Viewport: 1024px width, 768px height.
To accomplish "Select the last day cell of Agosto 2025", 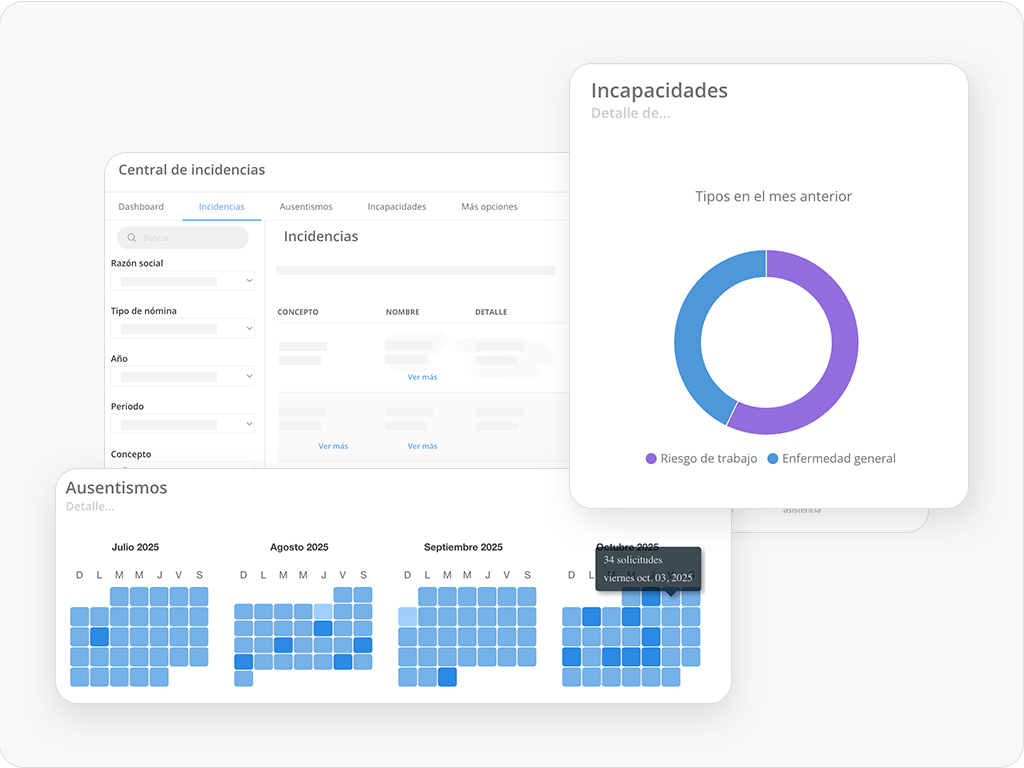I will coord(244,679).
